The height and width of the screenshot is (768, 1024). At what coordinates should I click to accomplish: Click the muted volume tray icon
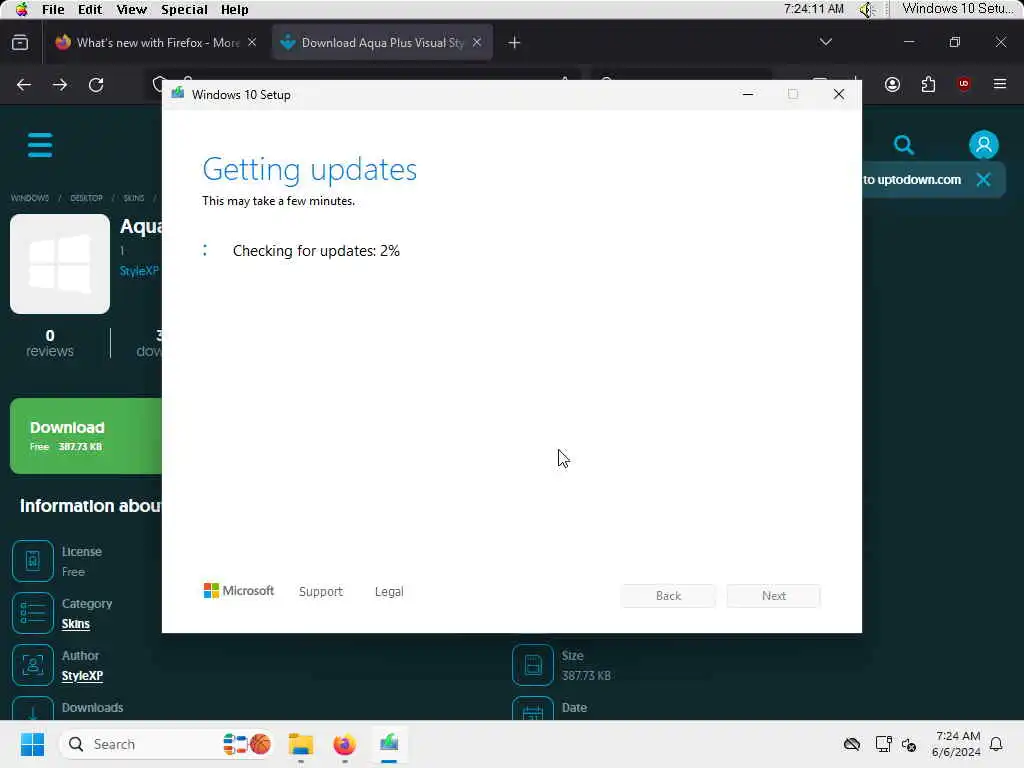coord(908,744)
